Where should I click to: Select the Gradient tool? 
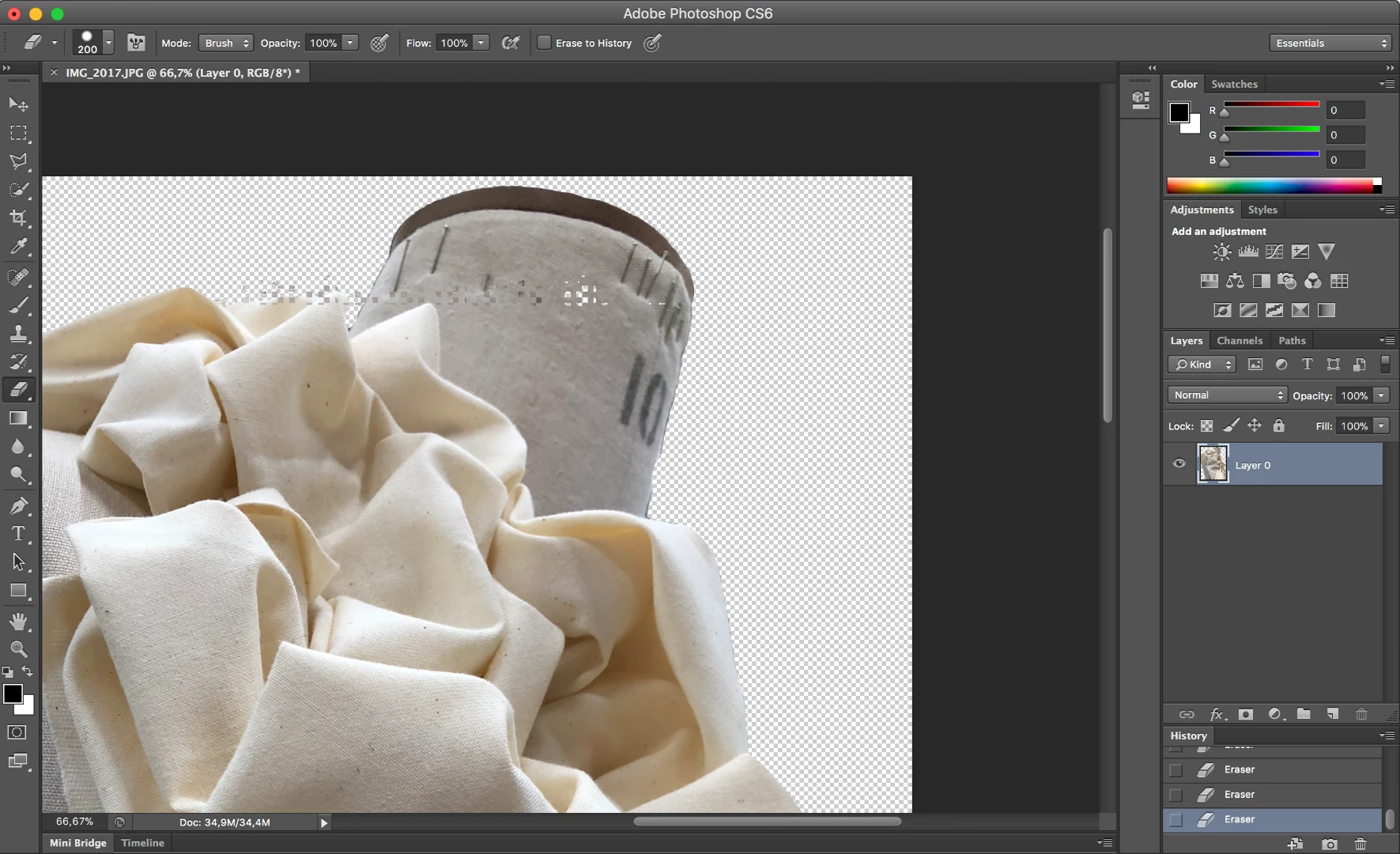pyautogui.click(x=18, y=418)
